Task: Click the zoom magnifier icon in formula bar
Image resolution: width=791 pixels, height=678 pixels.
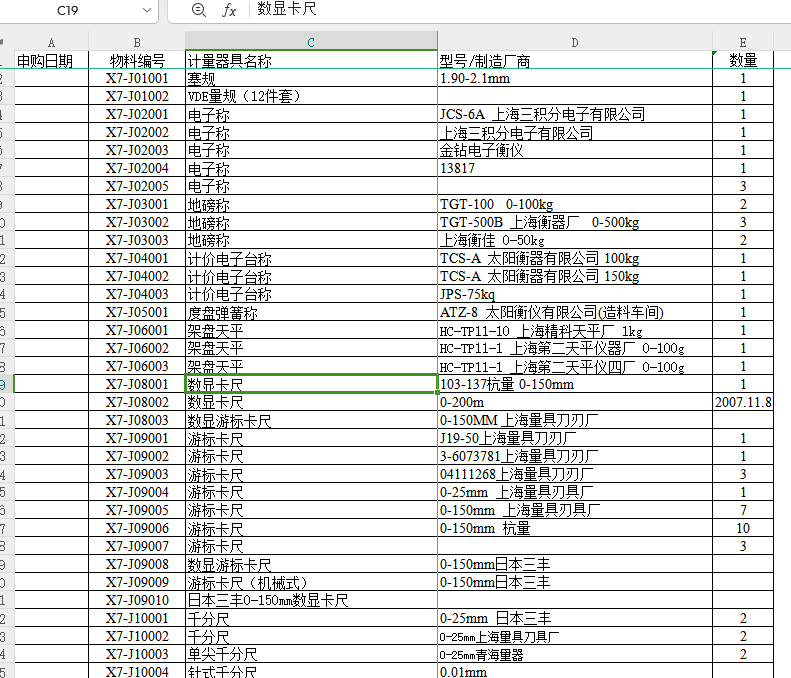Action: pos(198,10)
